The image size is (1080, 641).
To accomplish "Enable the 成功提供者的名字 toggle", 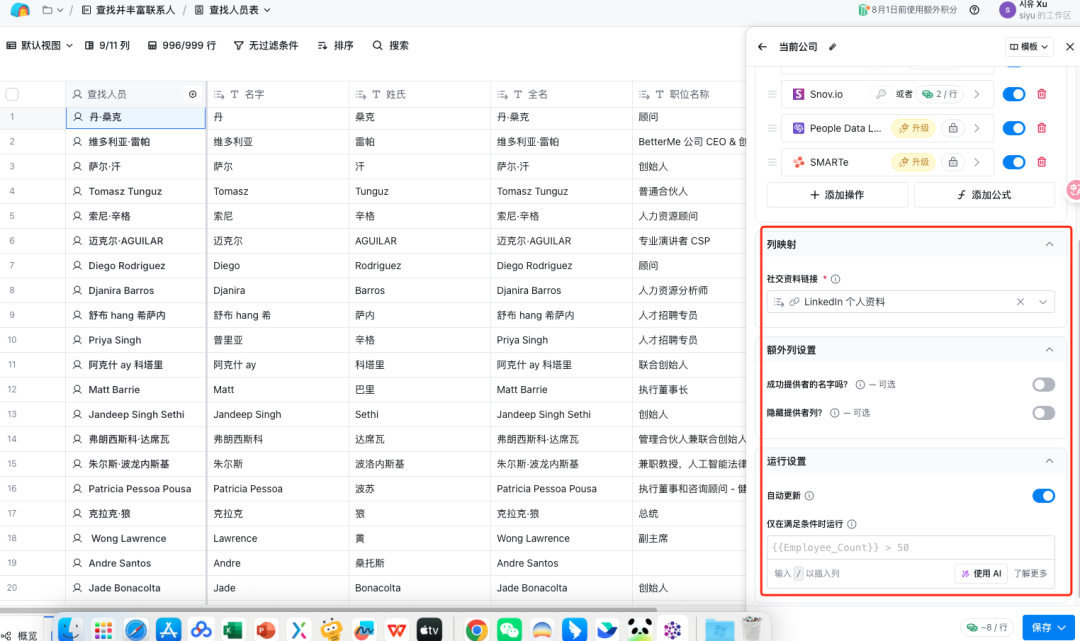I will point(1043,384).
